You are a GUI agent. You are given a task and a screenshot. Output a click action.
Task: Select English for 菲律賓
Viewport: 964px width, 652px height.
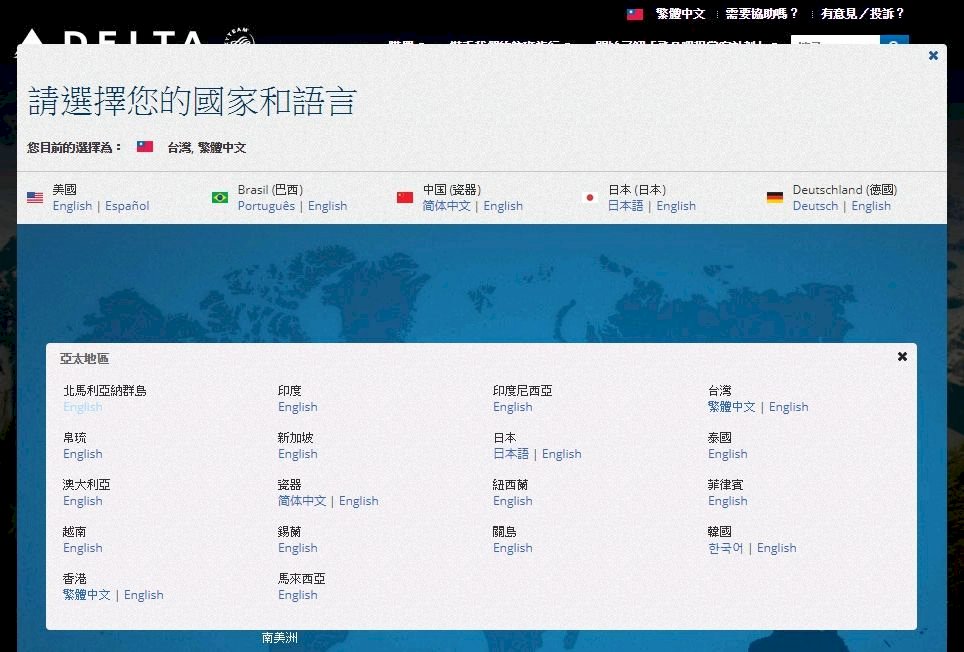tap(728, 501)
